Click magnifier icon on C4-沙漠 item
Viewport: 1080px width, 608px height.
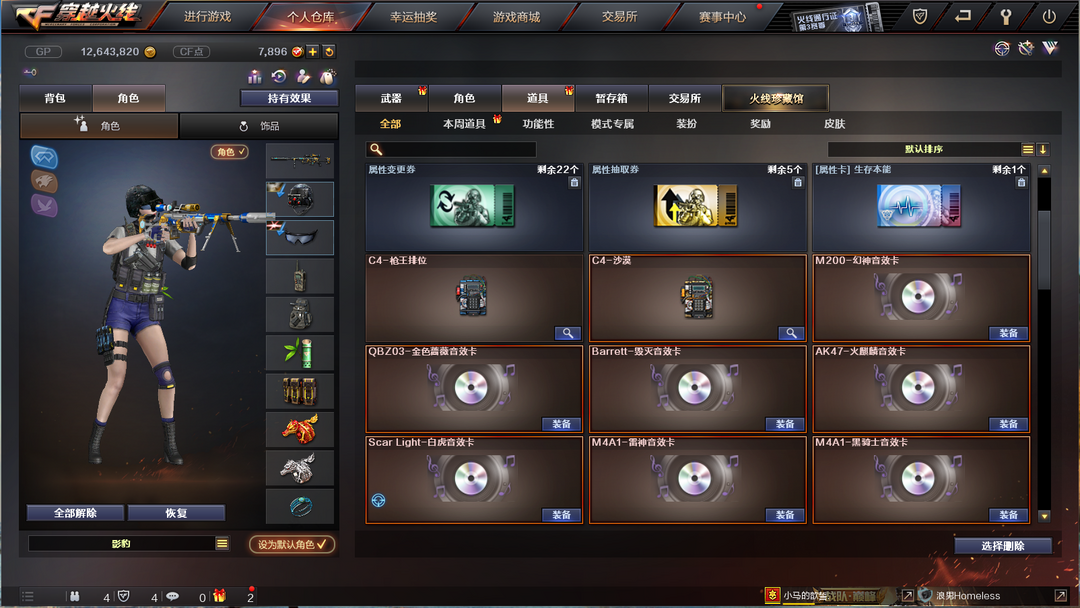(x=791, y=333)
